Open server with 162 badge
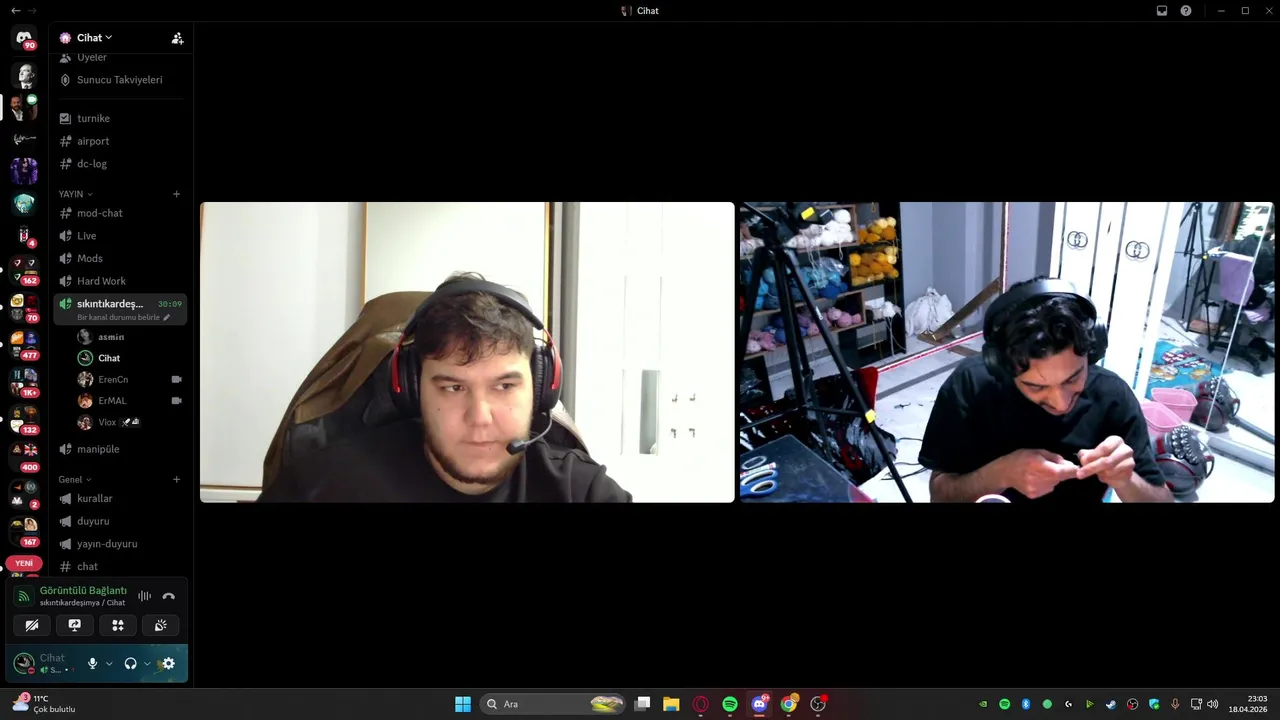Screen dimensions: 1280x720 pyautogui.click(x=24, y=270)
